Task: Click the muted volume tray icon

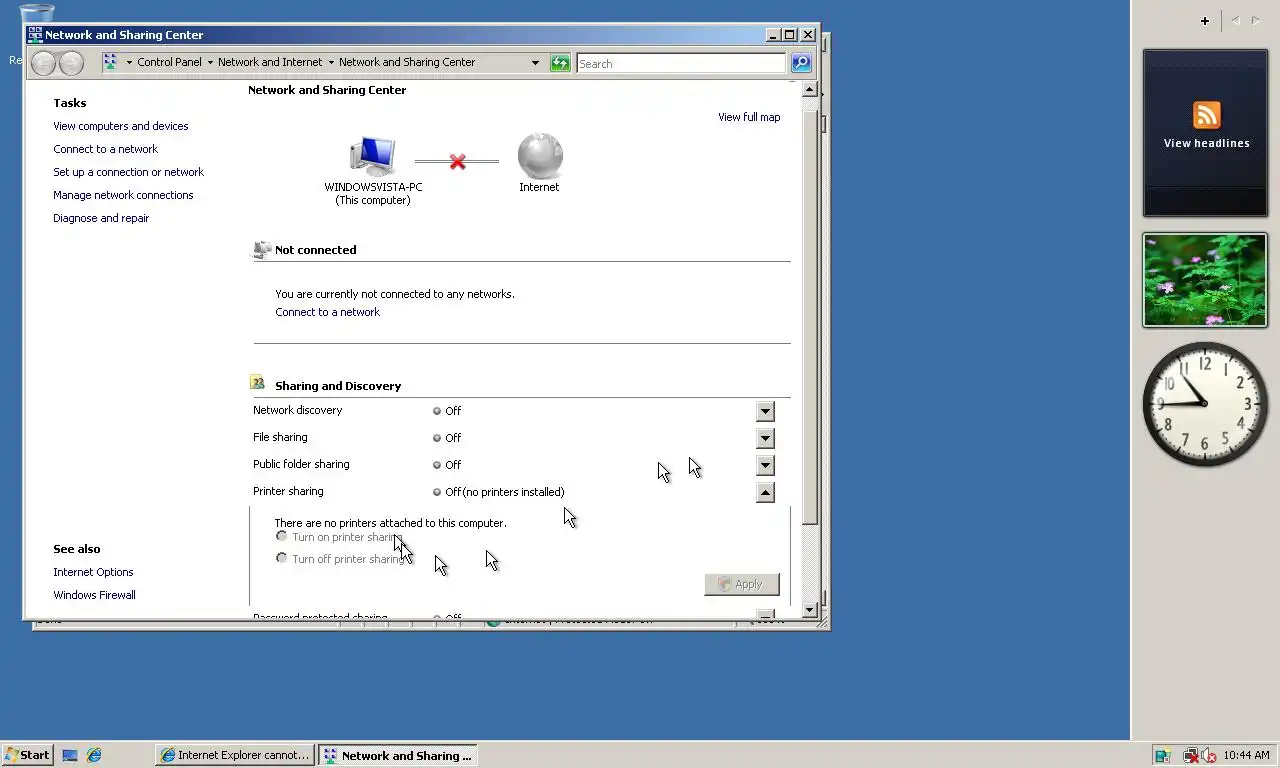Action: click(1209, 756)
